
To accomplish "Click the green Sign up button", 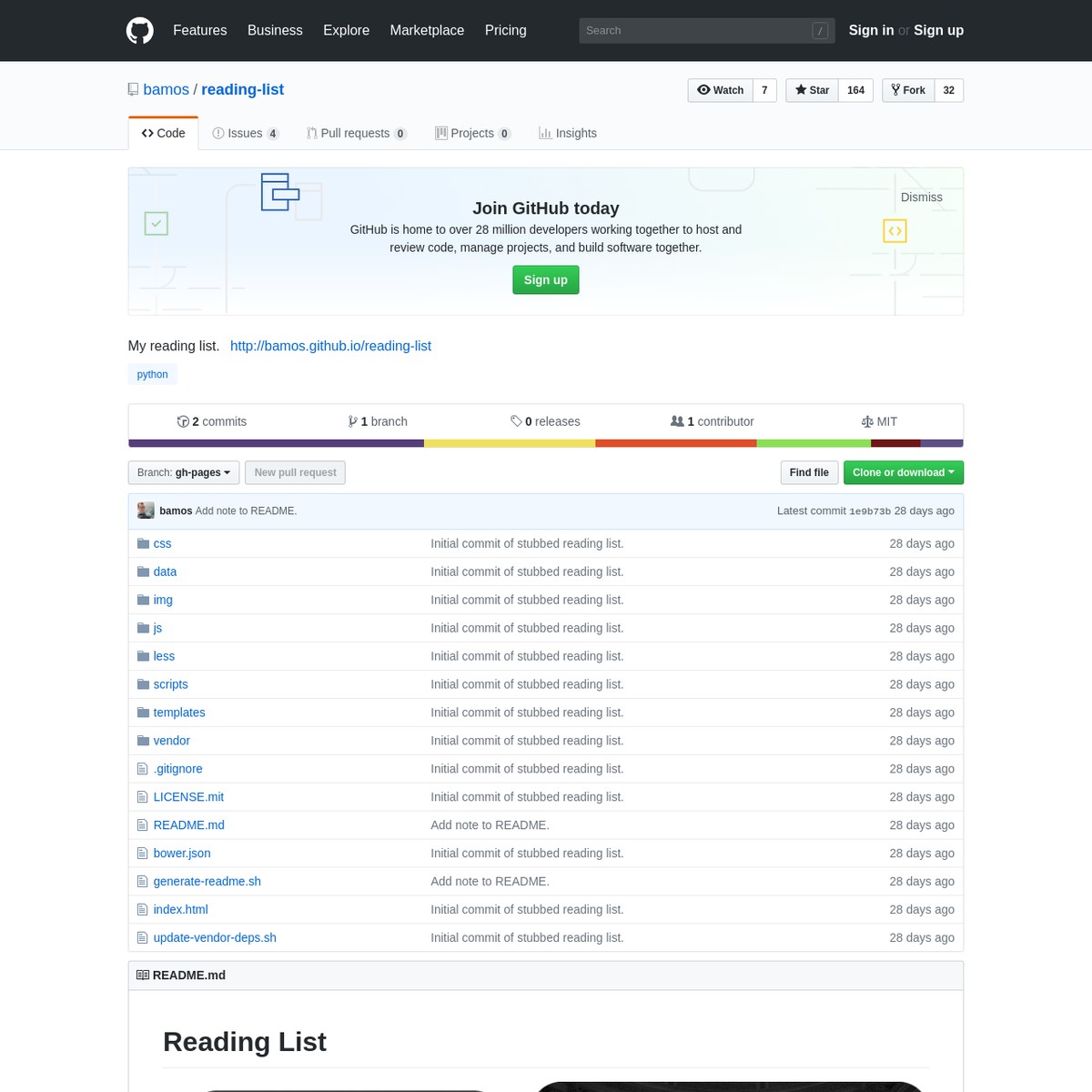I will [546, 280].
